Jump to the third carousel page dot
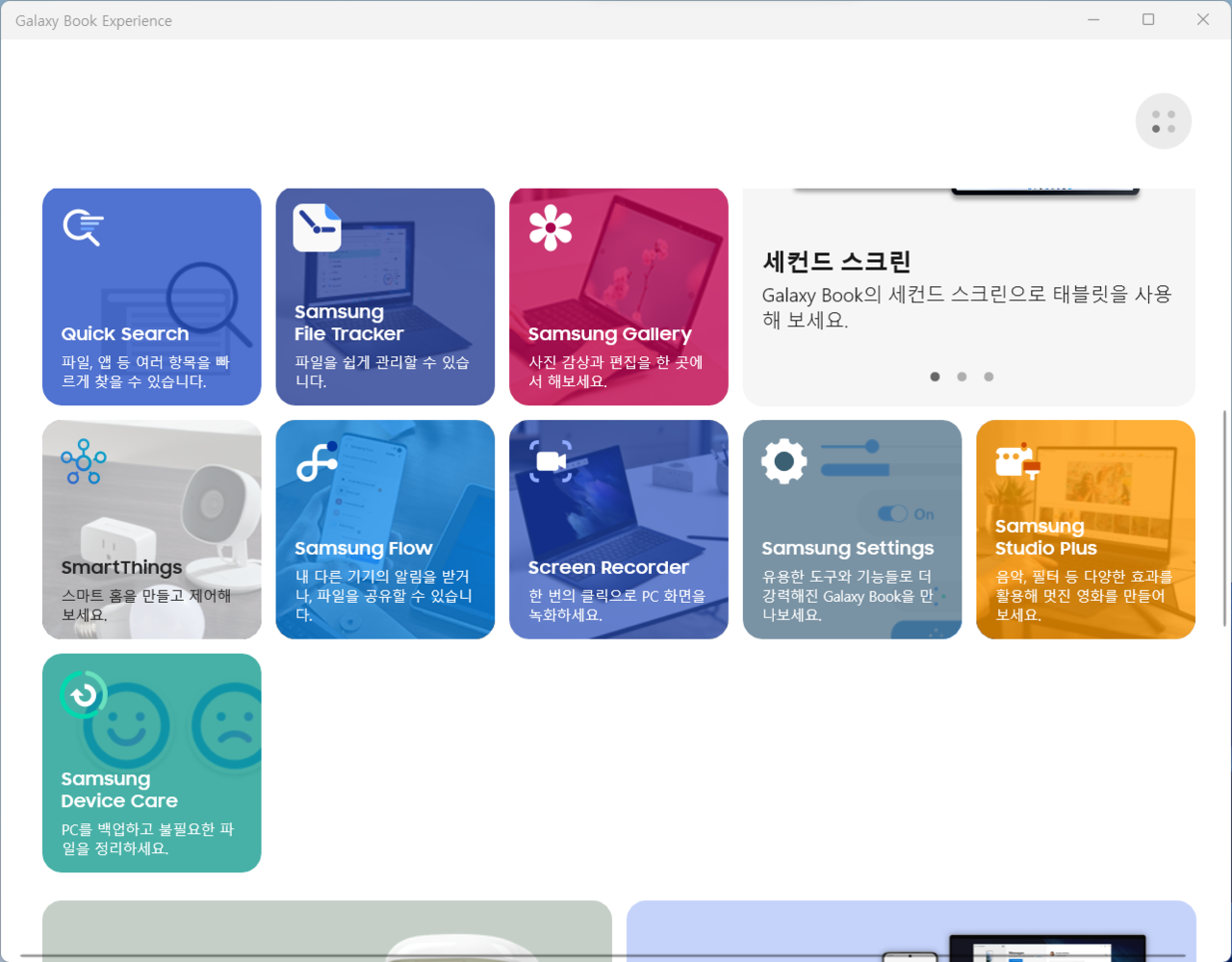Viewport: 1232px width, 962px height. (988, 377)
